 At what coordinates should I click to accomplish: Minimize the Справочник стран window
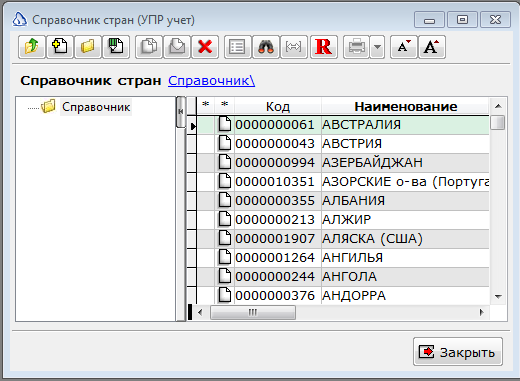pyautogui.click(x=429, y=20)
